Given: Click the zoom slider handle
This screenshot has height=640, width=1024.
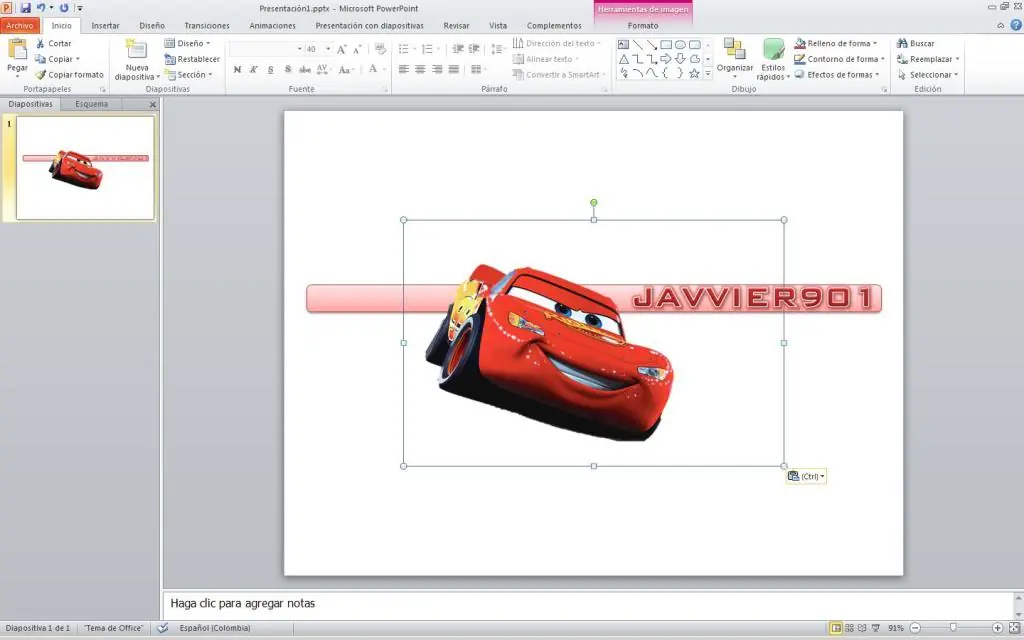Looking at the screenshot, I should [953, 628].
